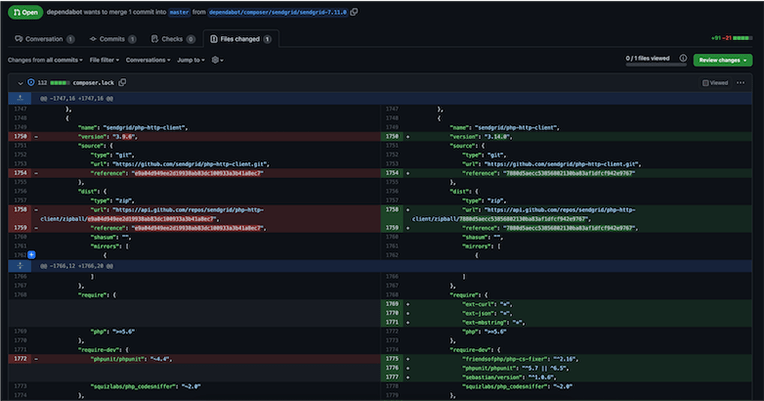Open the Review changes dropdown button

tap(723, 60)
